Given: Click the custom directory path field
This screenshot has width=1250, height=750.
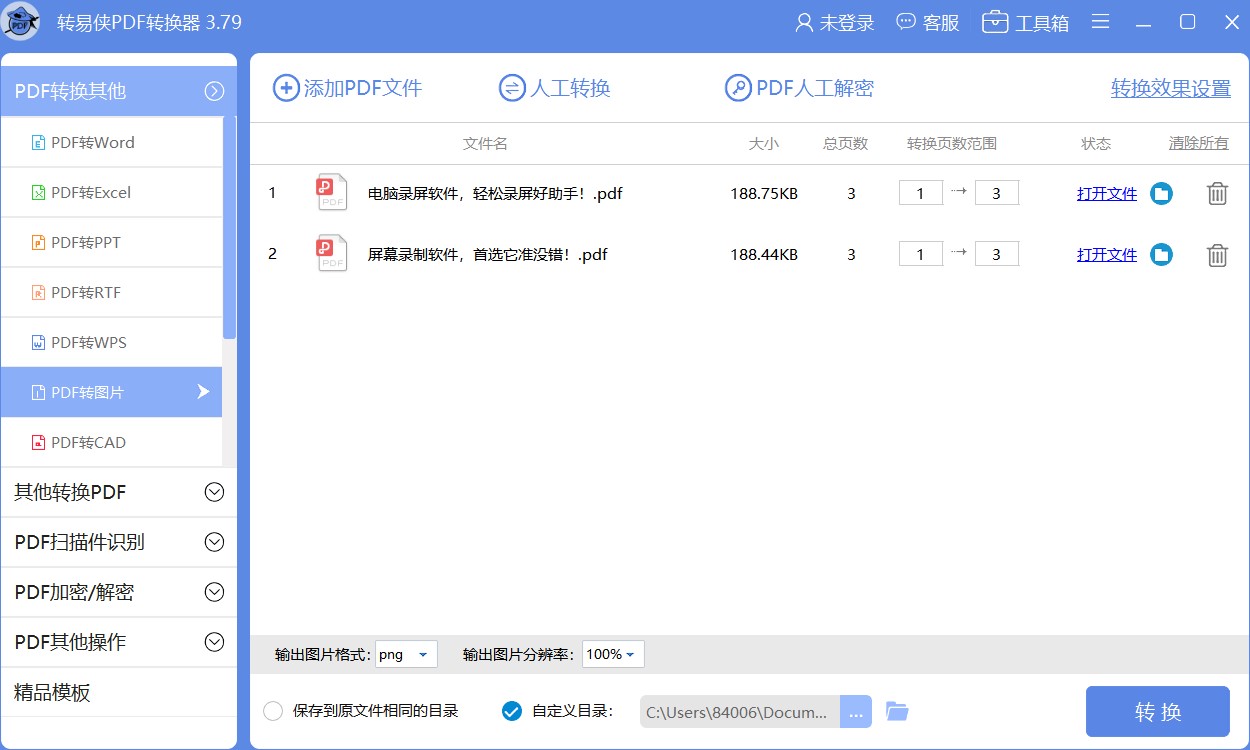Looking at the screenshot, I should point(740,712).
